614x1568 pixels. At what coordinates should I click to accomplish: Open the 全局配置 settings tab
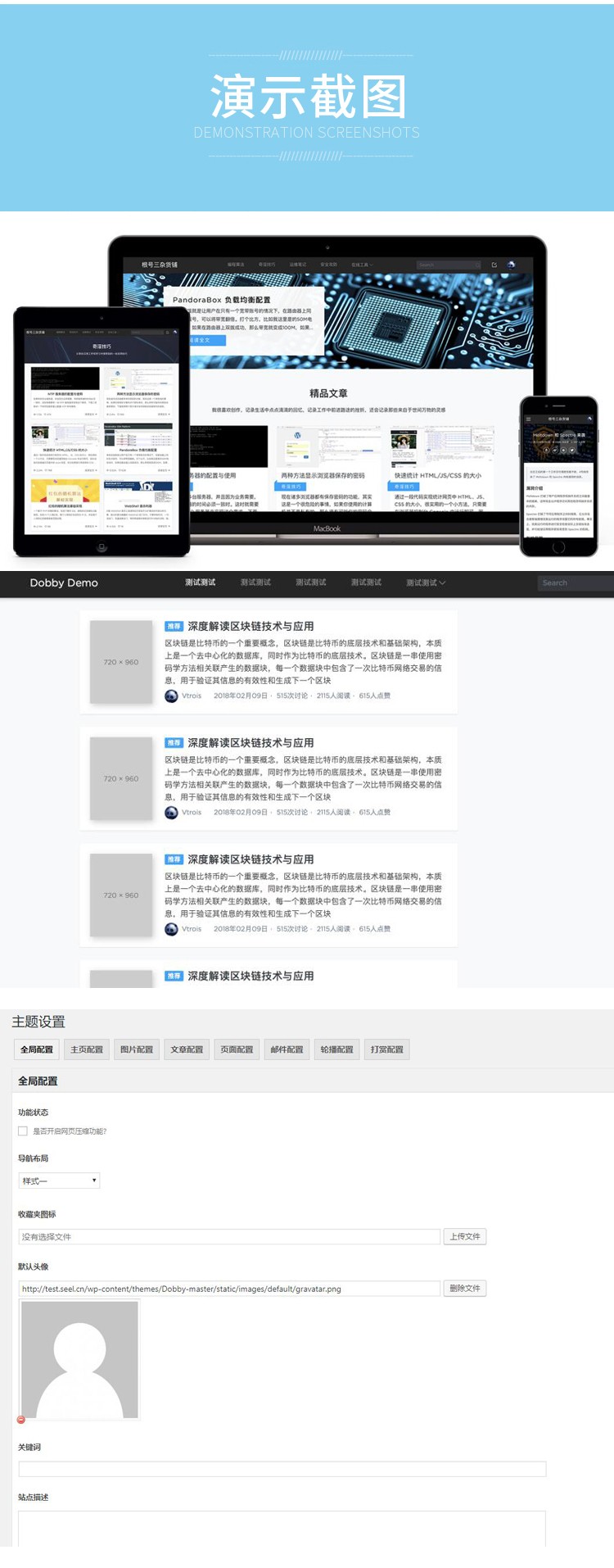(x=37, y=1049)
